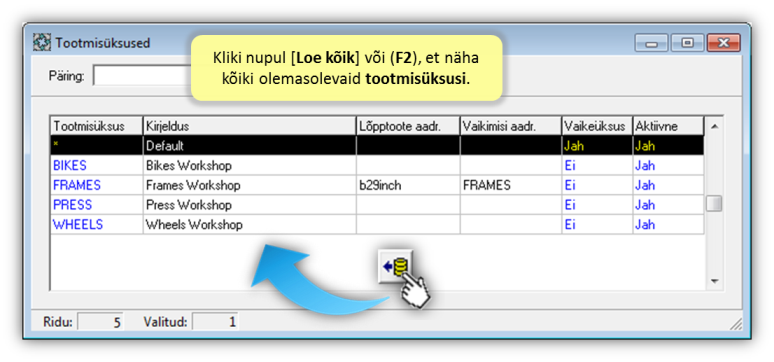
Task: Click Lõpptoote aadr. column header
Action: pyautogui.click(x=408, y=126)
